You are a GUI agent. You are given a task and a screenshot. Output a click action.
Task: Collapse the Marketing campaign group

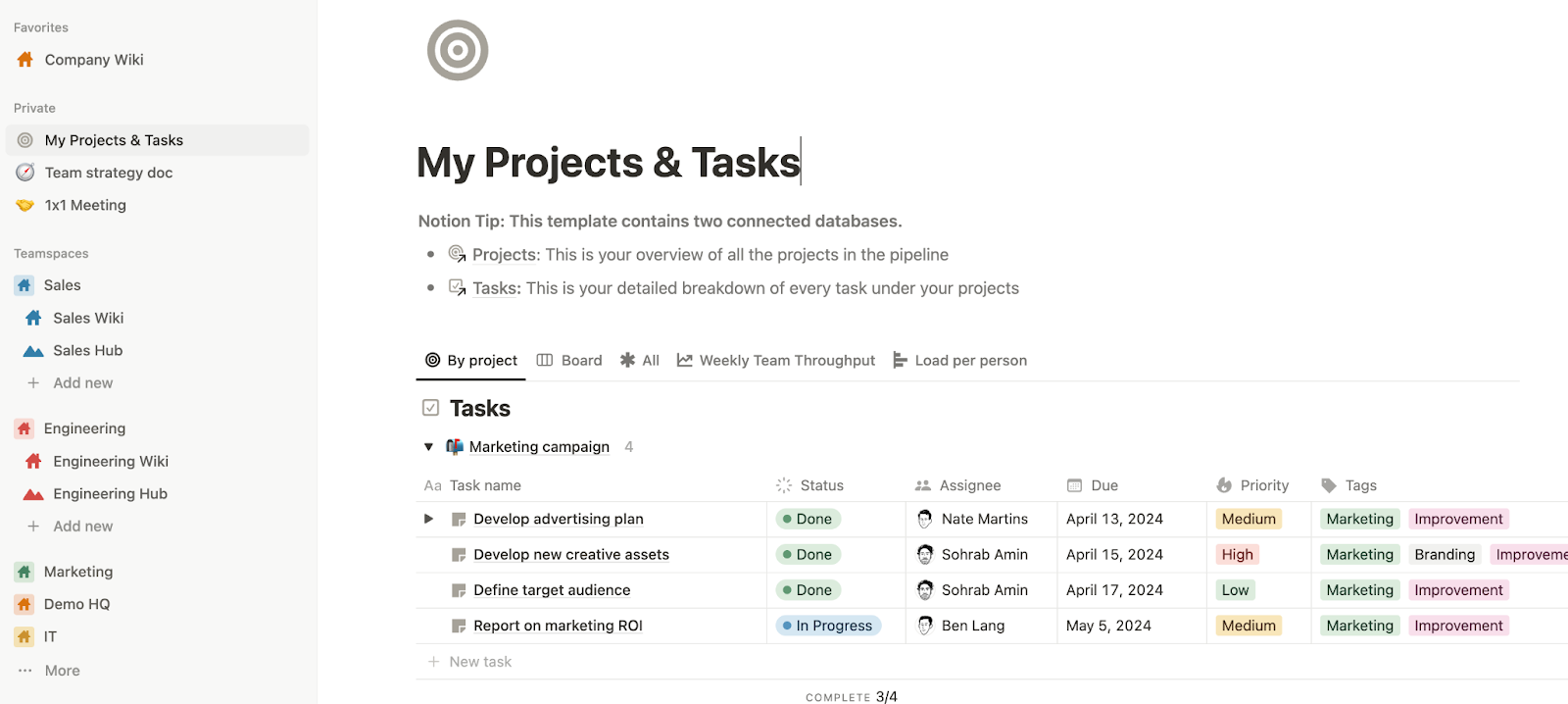pyautogui.click(x=428, y=447)
